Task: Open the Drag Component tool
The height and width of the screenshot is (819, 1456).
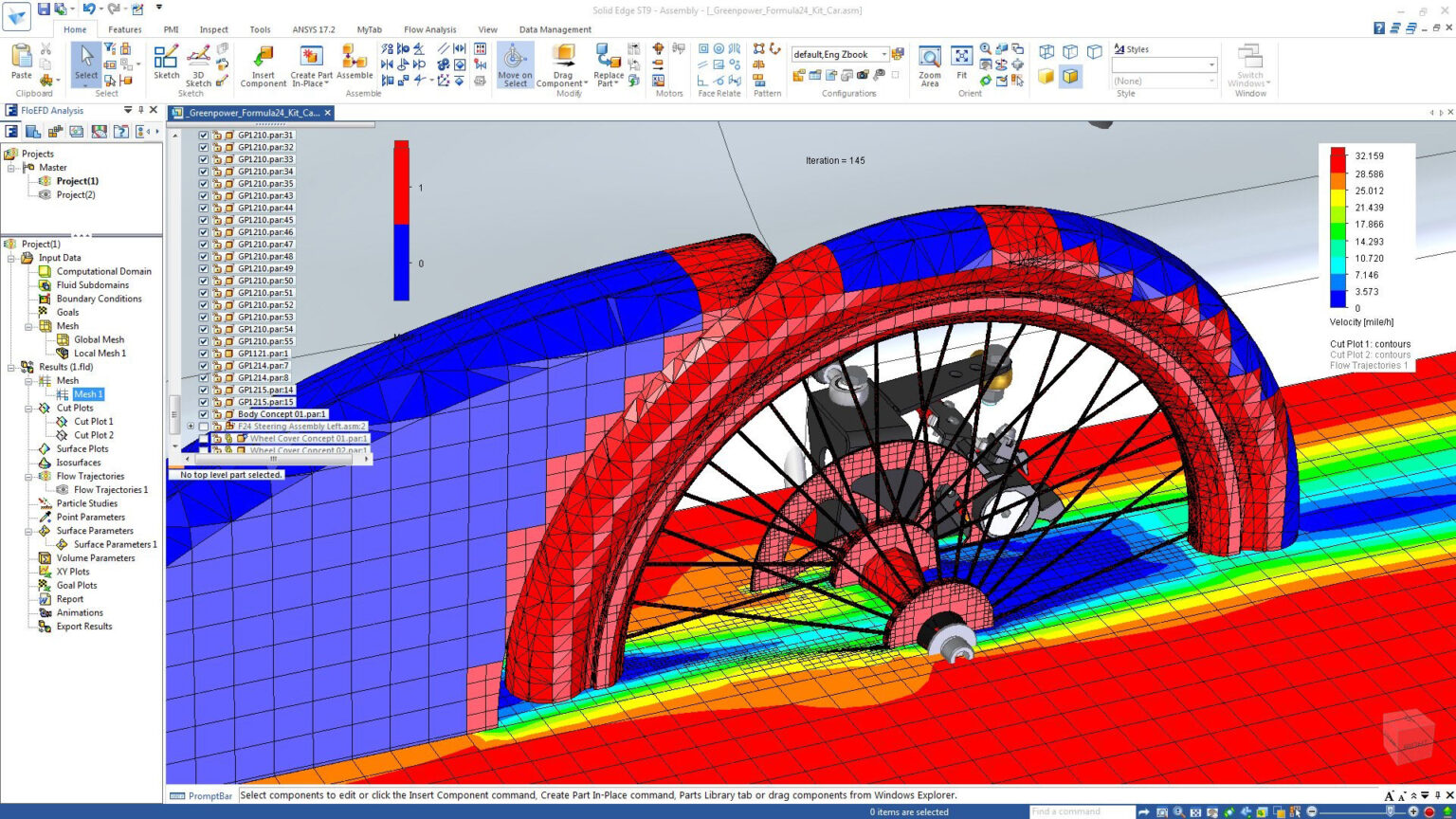Action: (x=561, y=64)
